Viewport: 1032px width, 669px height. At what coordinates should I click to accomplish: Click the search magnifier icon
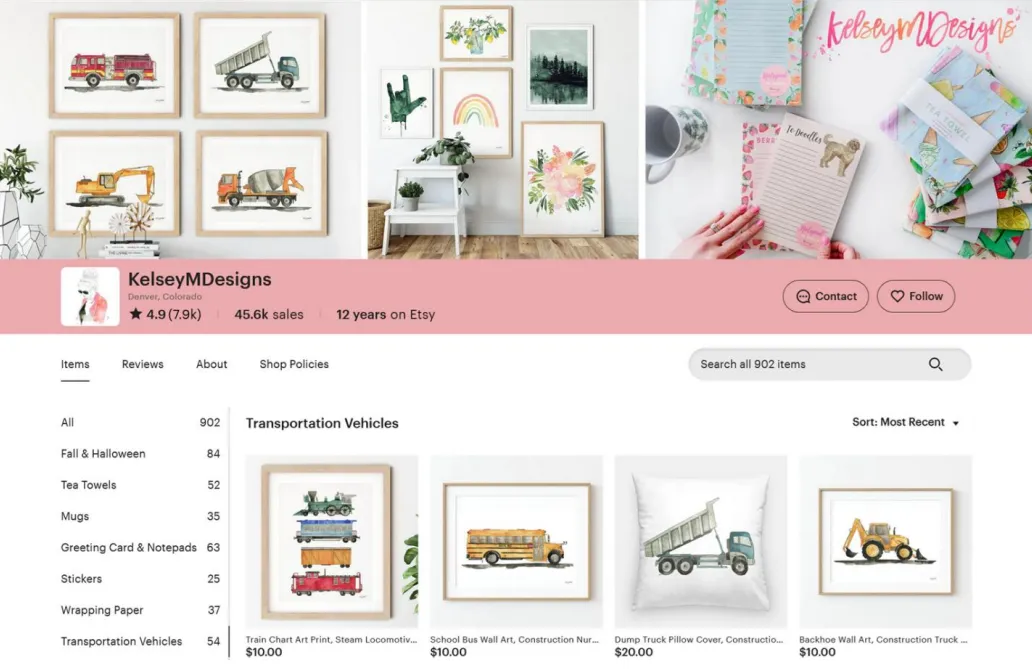[x=935, y=364]
